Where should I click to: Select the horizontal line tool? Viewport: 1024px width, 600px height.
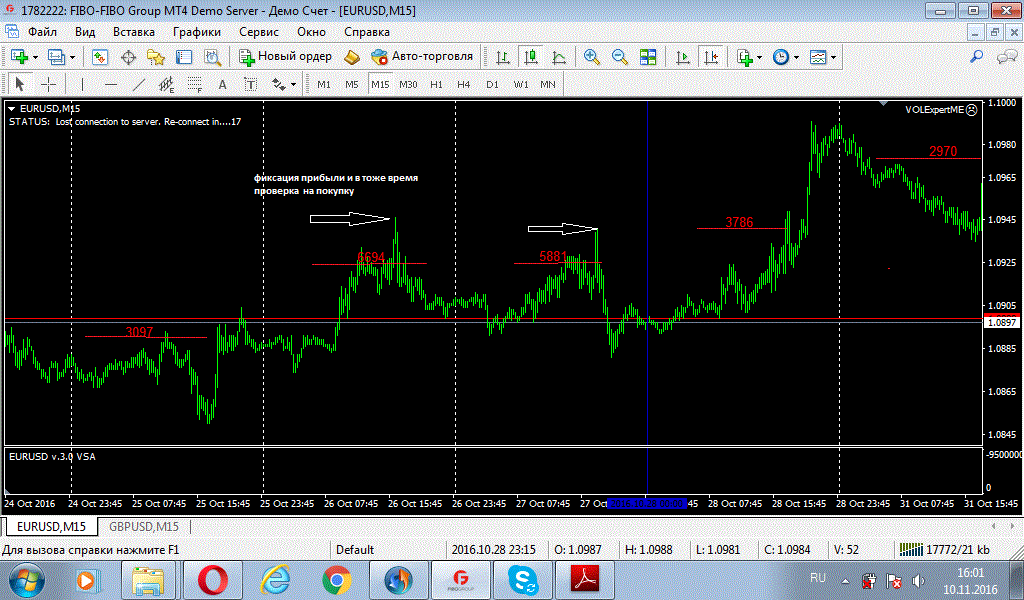[x=111, y=84]
